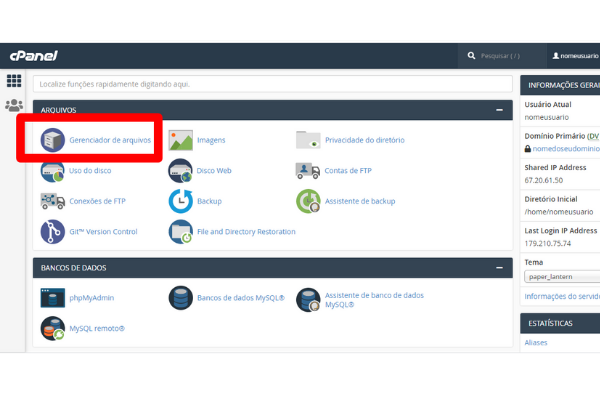Click the Estatísticas panel header

(560, 323)
